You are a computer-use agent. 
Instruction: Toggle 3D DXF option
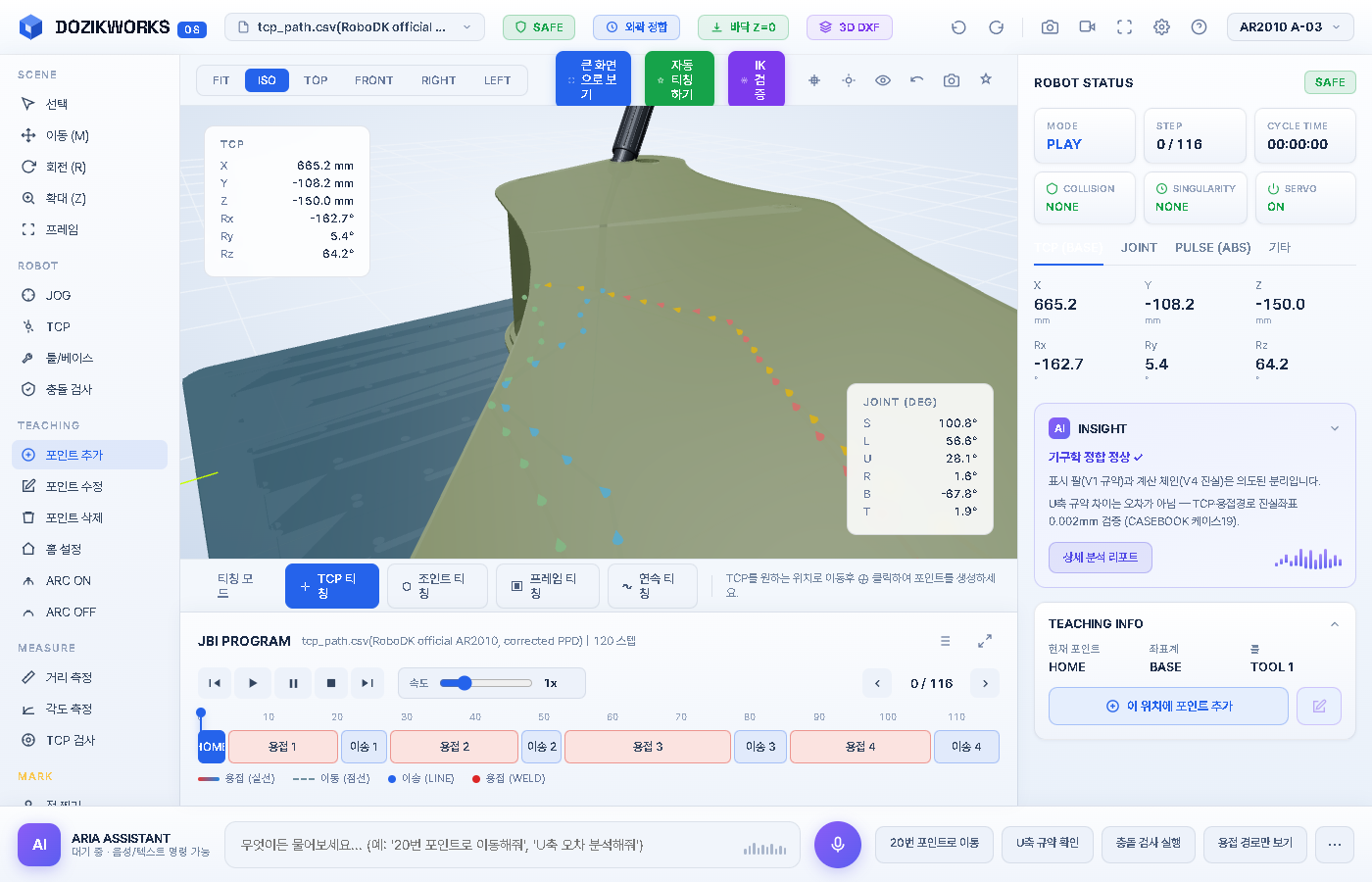tap(850, 27)
